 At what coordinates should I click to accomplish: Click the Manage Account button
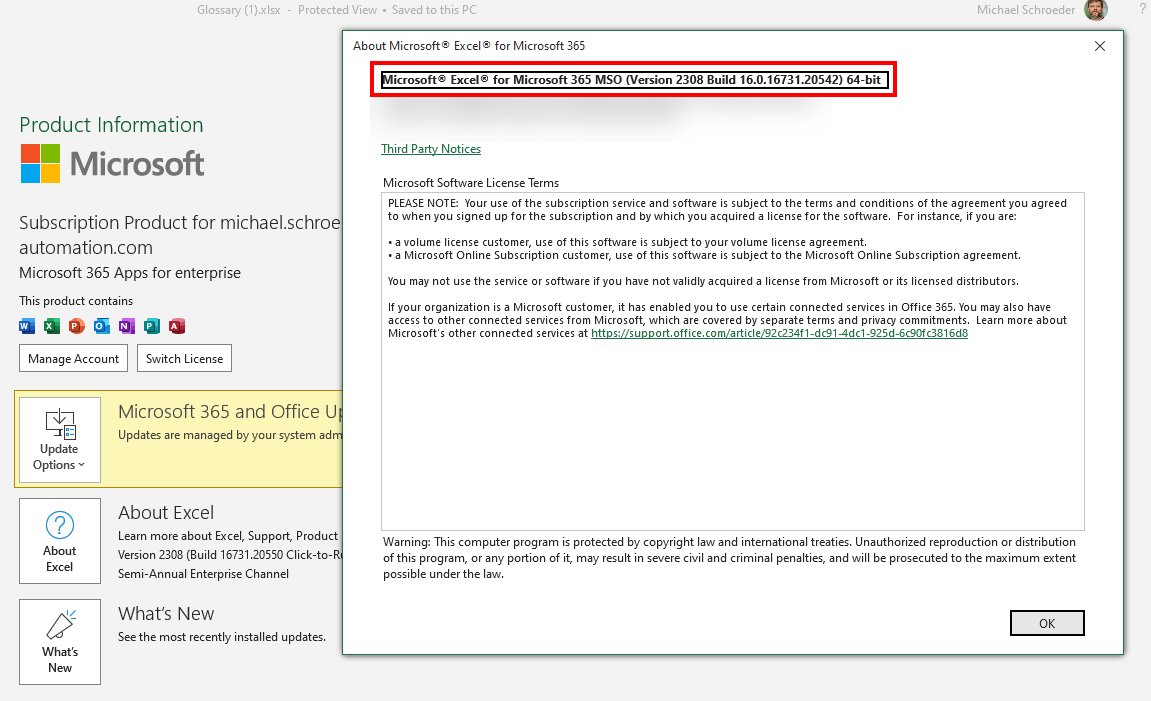click(x=73, y=358)
